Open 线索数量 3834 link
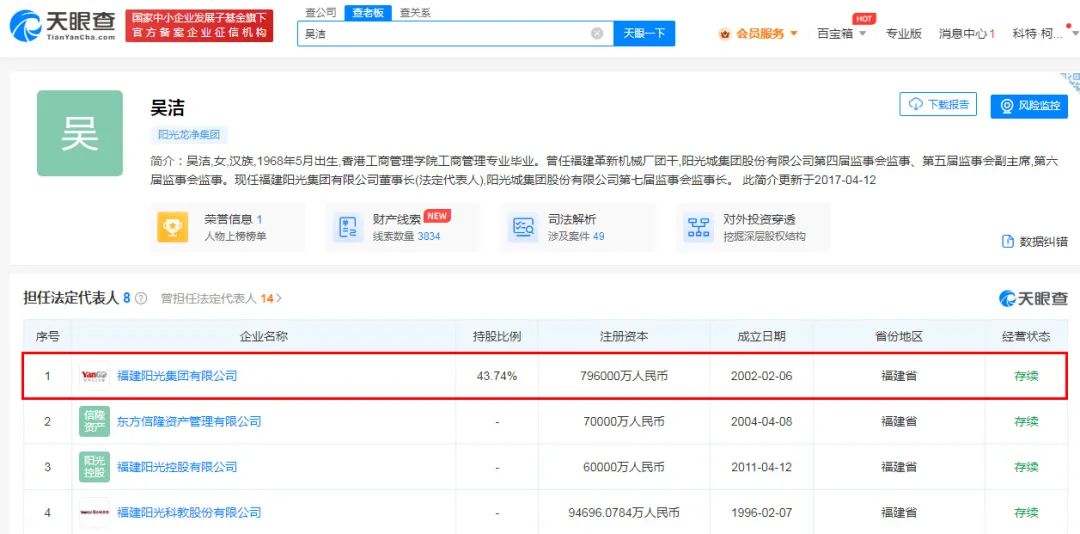 (x=407, y=236)
